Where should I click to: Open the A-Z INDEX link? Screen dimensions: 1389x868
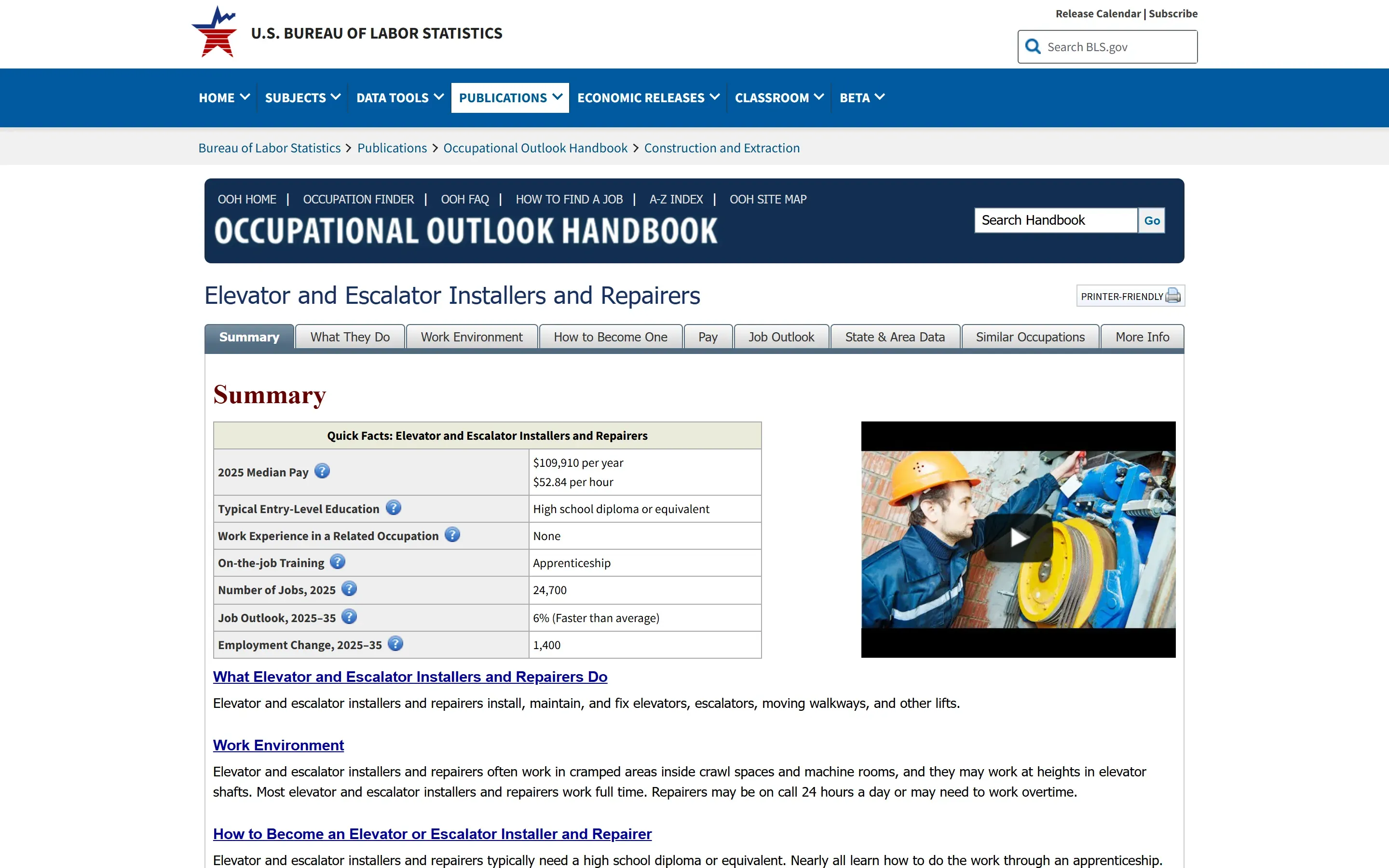pyautogui.click(x=676, y=199)
